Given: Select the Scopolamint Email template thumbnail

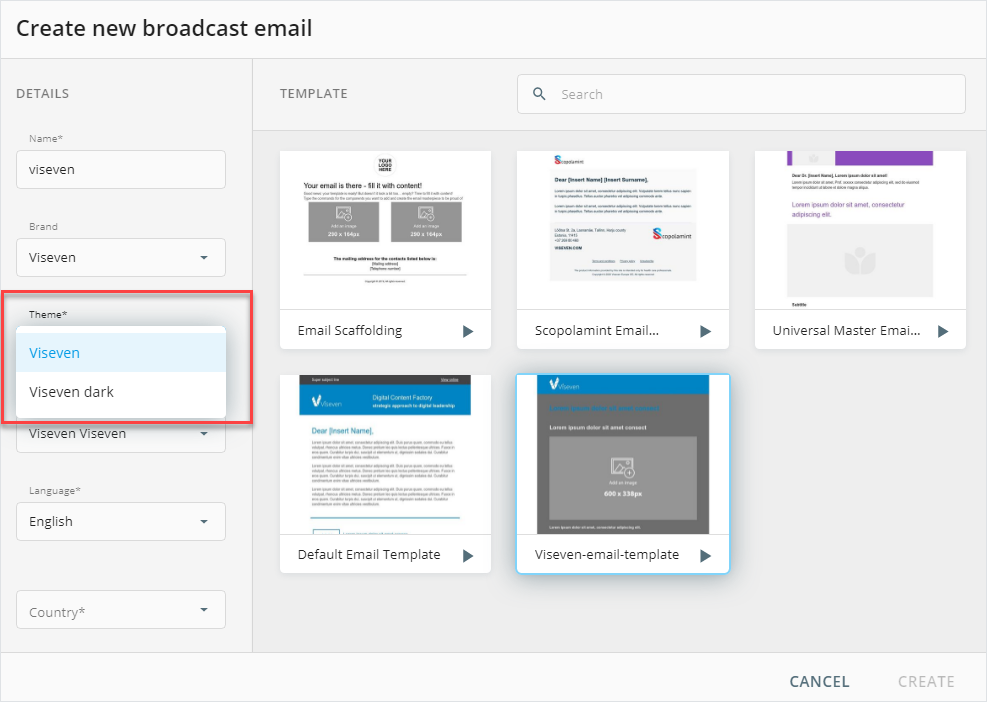Looking at the screenshot, I should pos(622,230).
